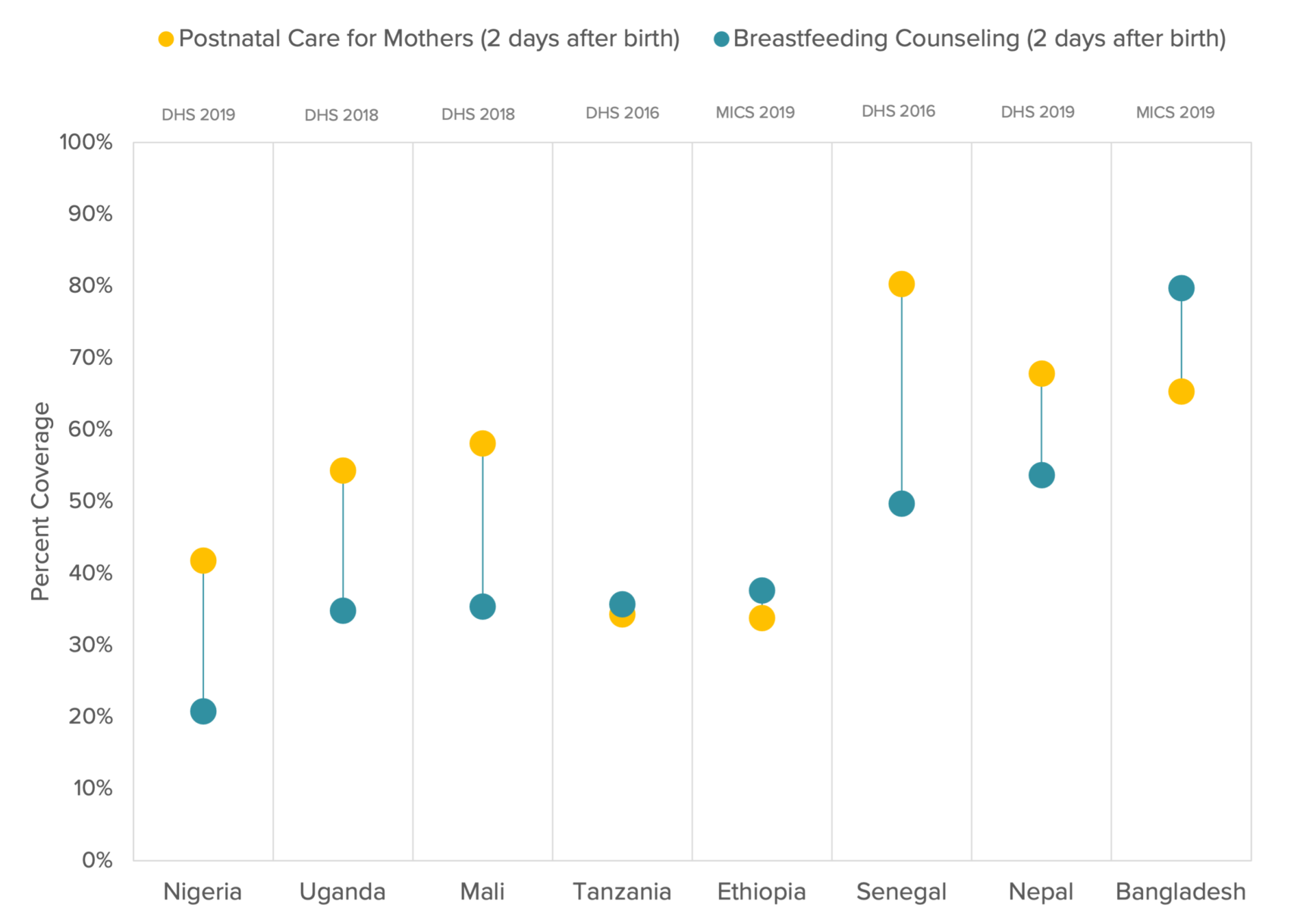Click Nepal's teal breastfeeding dot
This screenshot has height=917, width=1316.
pyautogui.click(x=1041, y=476)
